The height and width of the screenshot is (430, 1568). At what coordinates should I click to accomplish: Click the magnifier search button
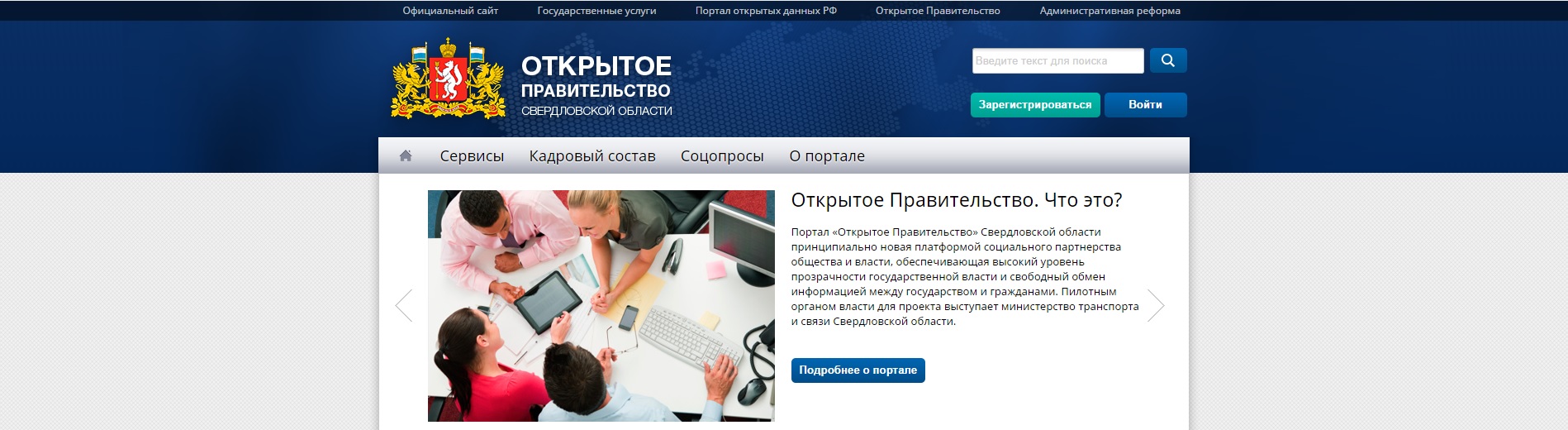click(x=1167, y=60)
